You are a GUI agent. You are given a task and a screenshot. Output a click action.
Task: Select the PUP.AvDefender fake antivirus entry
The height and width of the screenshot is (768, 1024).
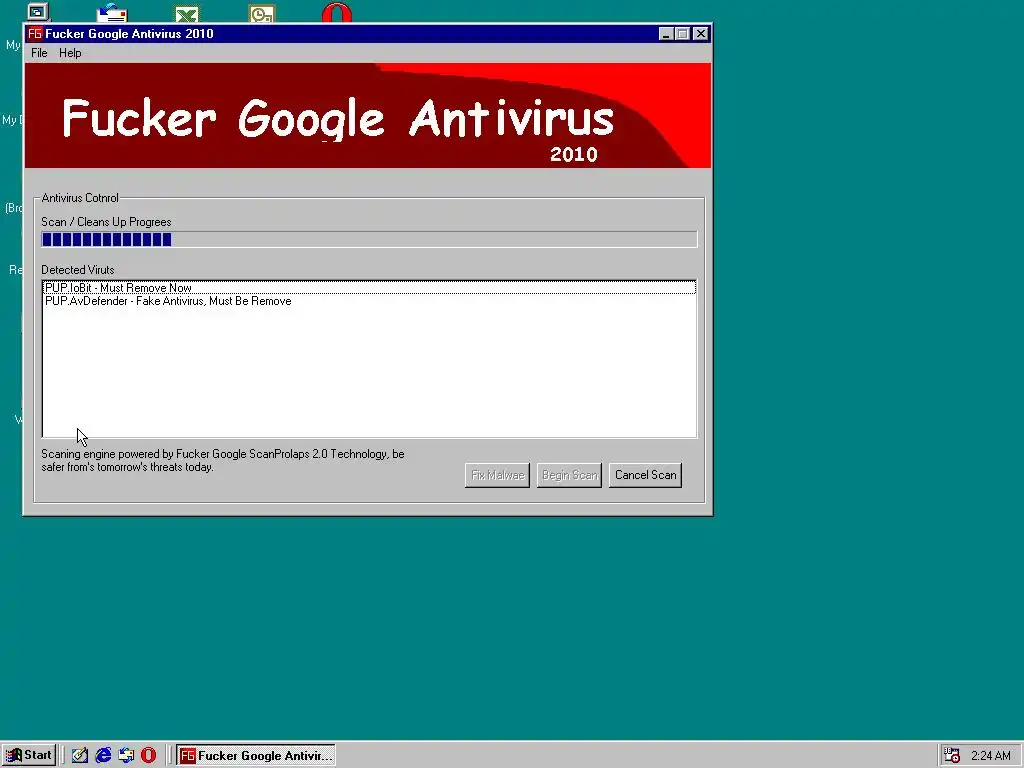click(369, 301)
